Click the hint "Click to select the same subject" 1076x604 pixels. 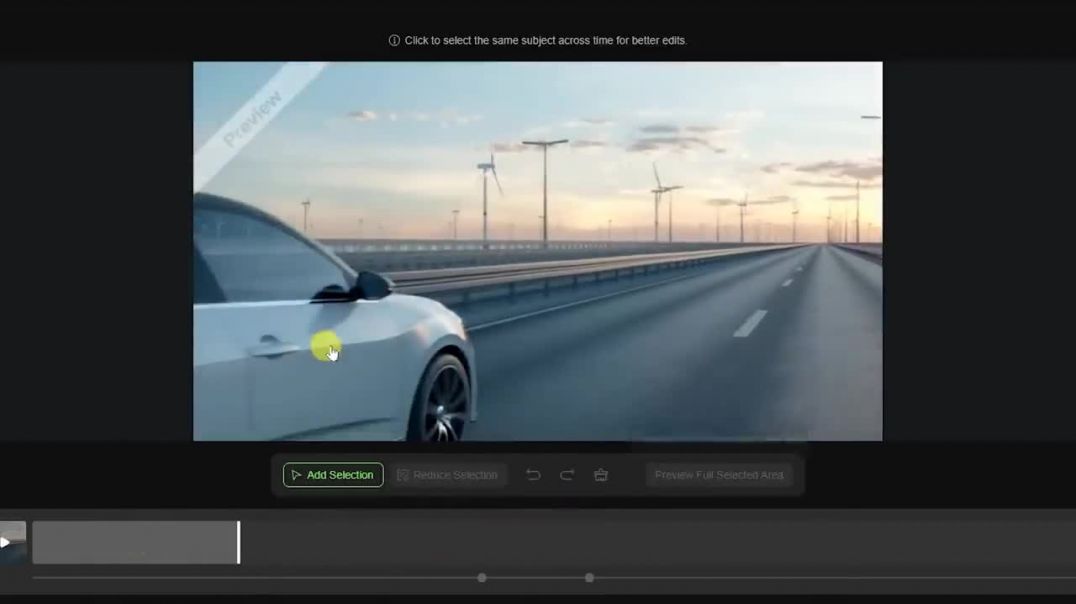pyautogui.click(x=546, y=40)
